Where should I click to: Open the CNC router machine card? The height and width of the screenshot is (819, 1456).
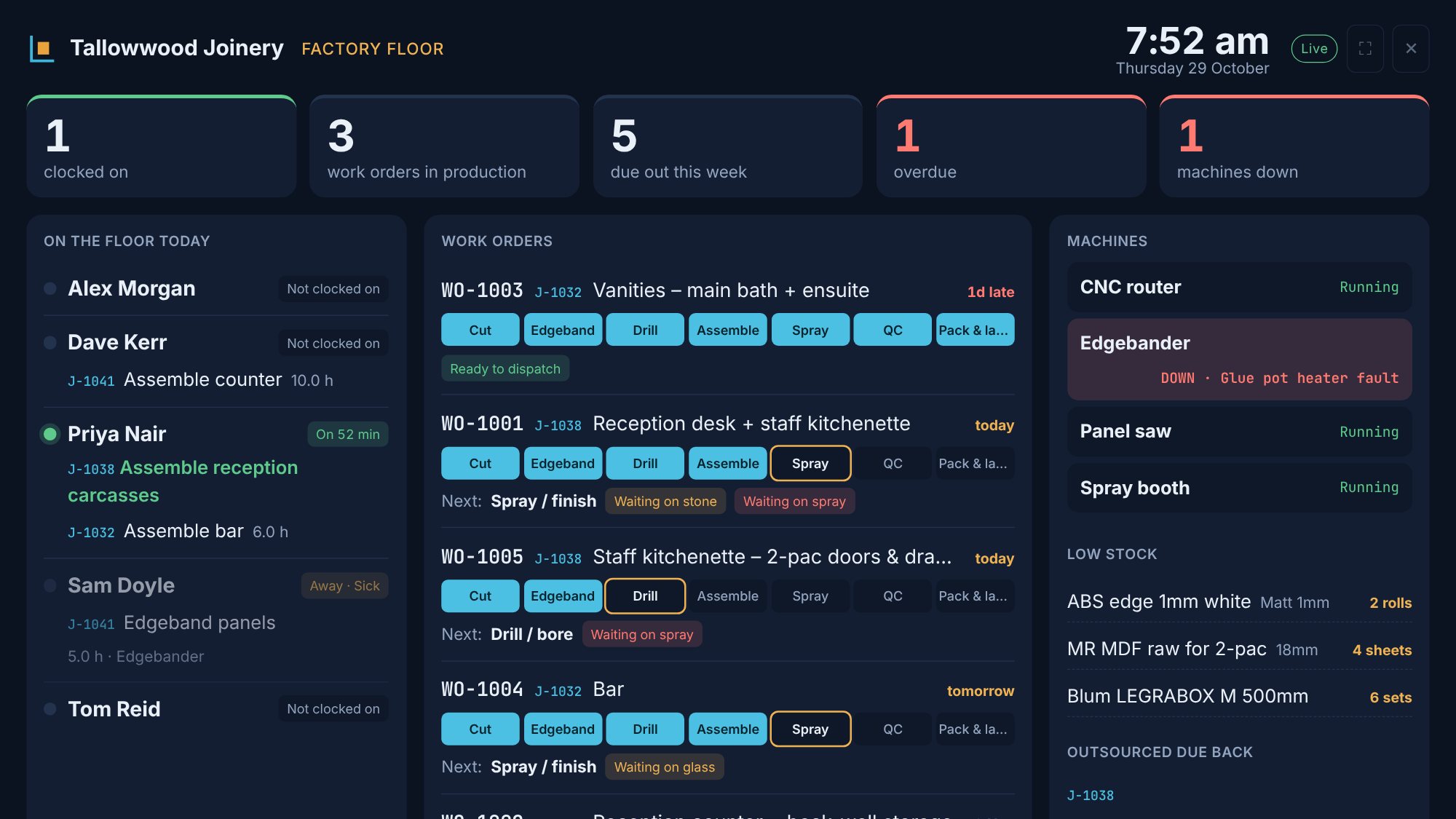(1239, 288)
